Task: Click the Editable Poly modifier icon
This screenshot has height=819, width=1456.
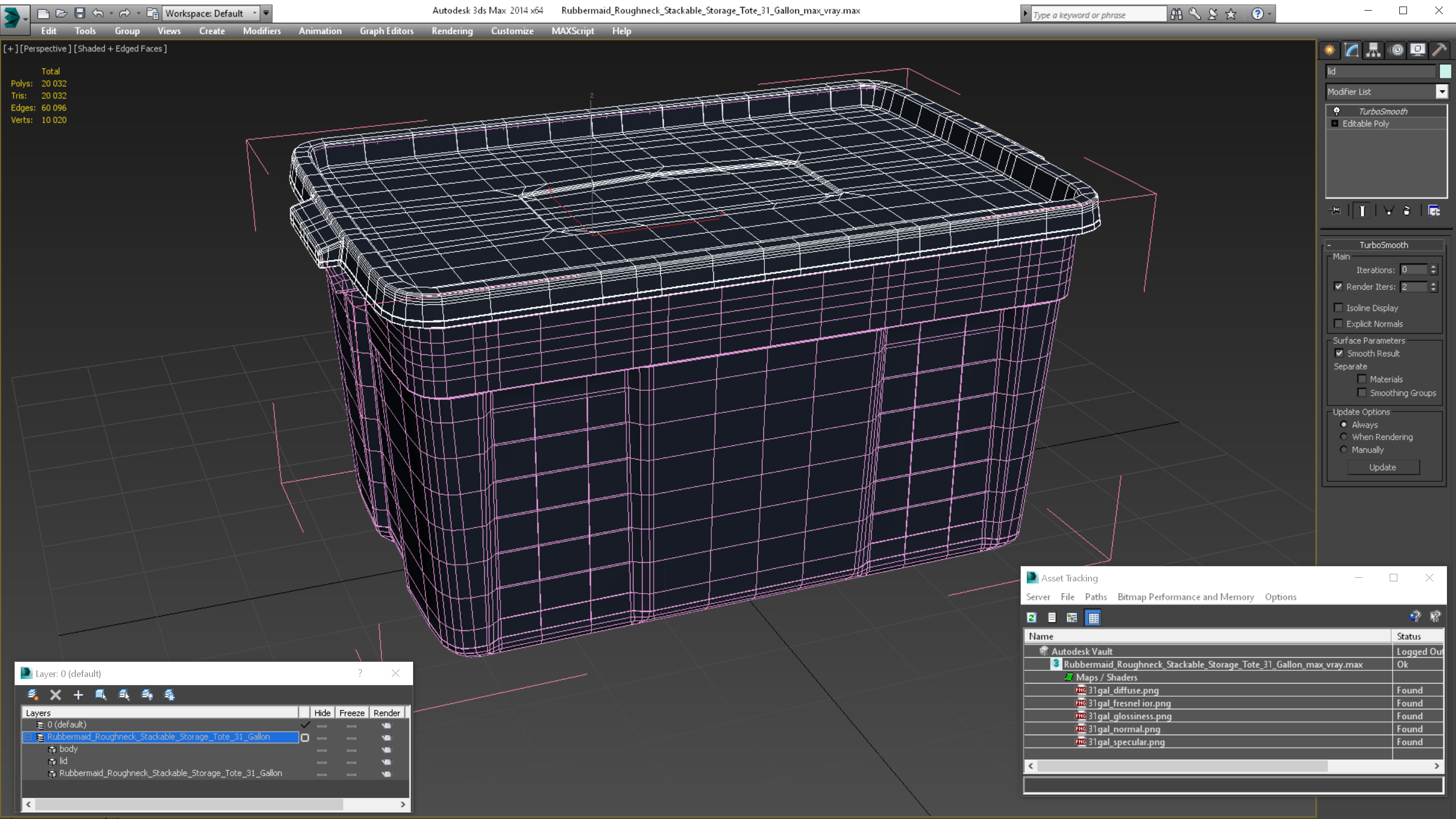Action: [x=1337, y=123]
